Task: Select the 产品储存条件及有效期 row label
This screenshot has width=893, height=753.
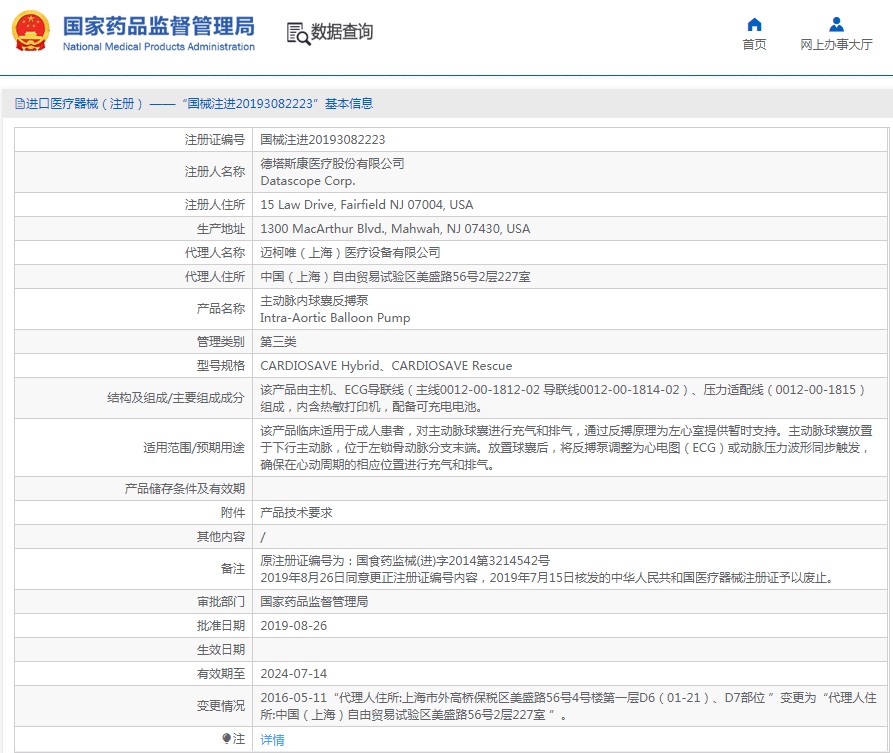Action: (185, 488)
